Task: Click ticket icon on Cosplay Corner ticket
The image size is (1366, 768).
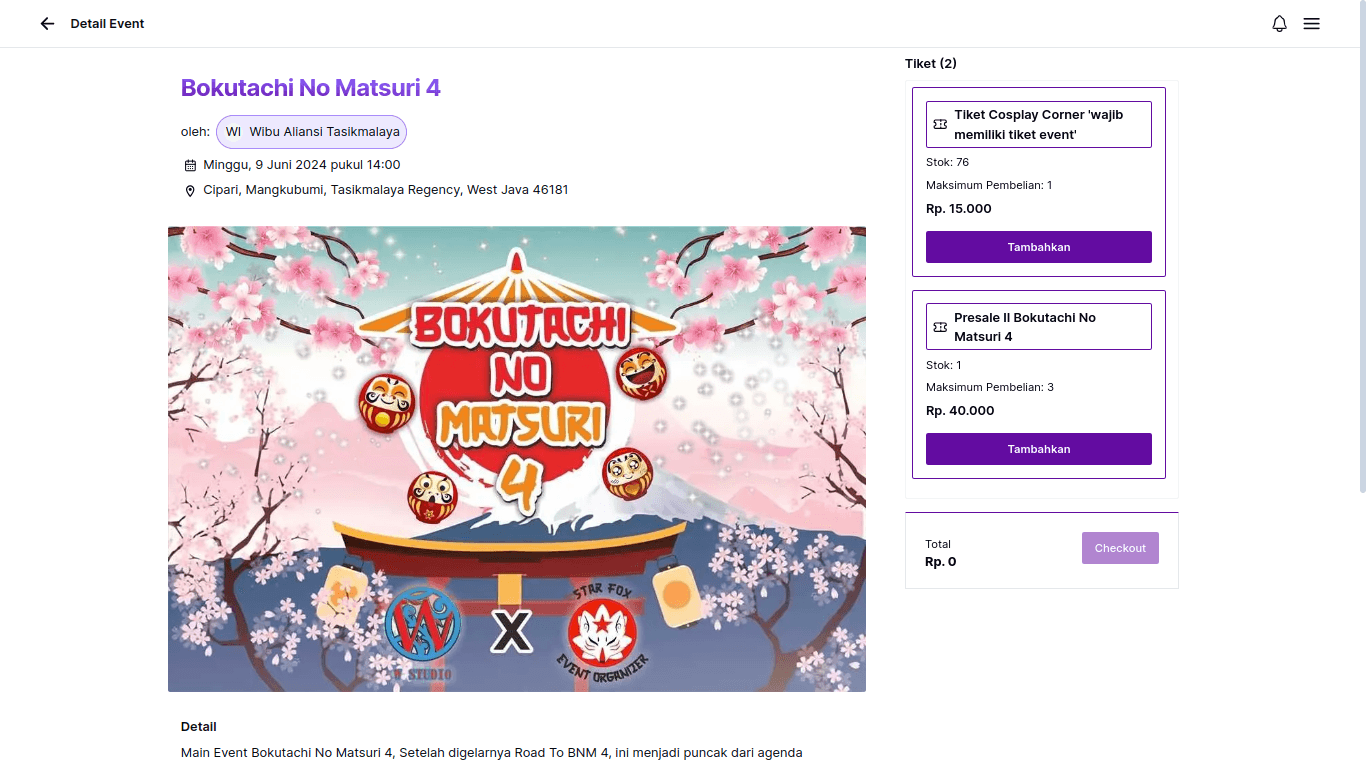Action: [940, 124]
